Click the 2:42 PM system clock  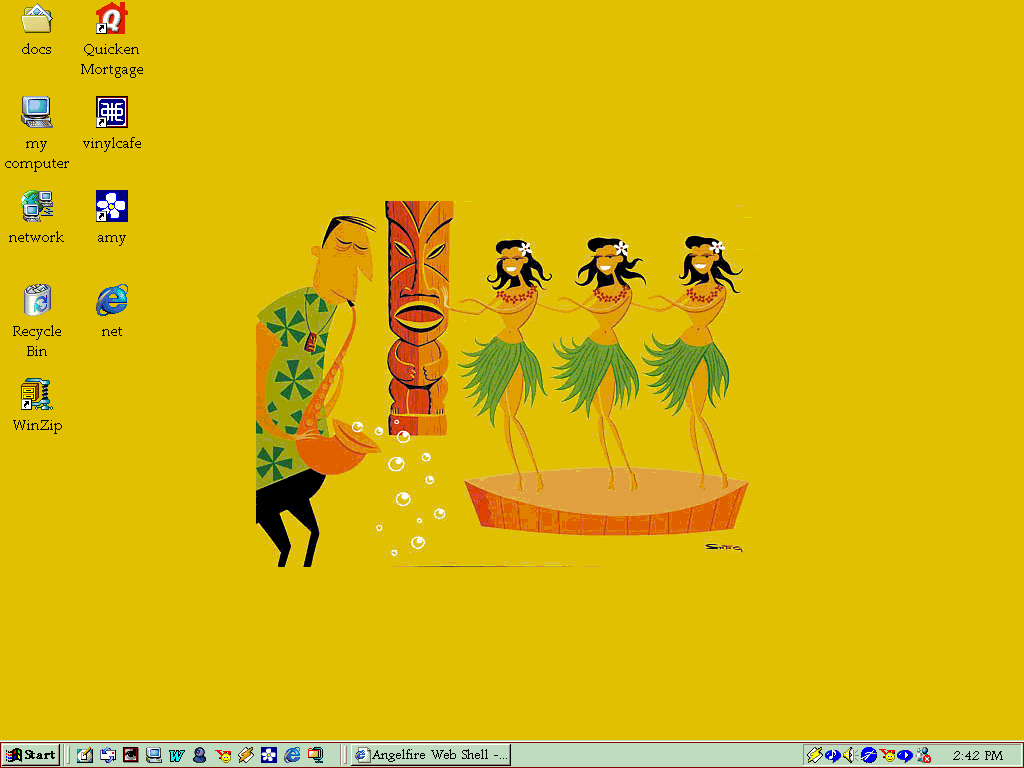coord(977,755)
